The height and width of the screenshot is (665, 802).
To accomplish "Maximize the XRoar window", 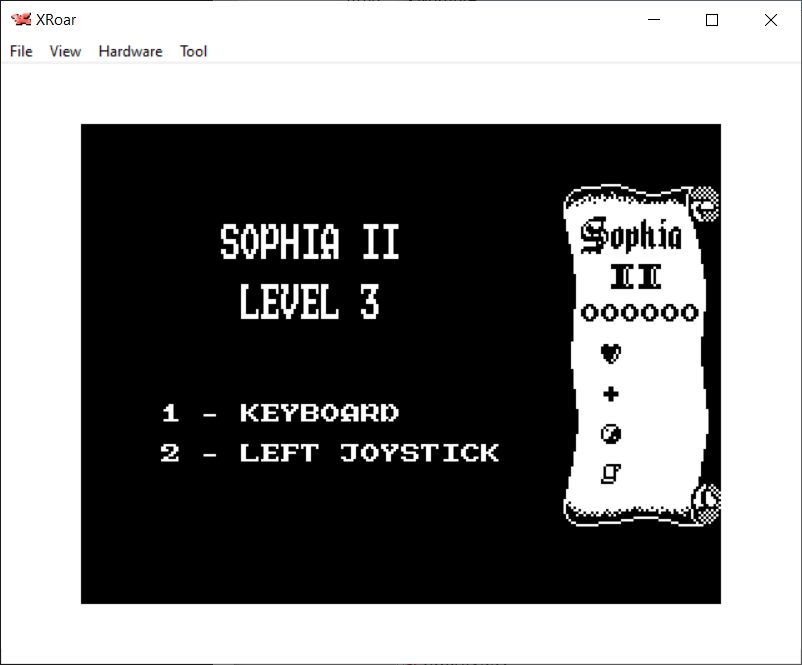I will [712, 20].
